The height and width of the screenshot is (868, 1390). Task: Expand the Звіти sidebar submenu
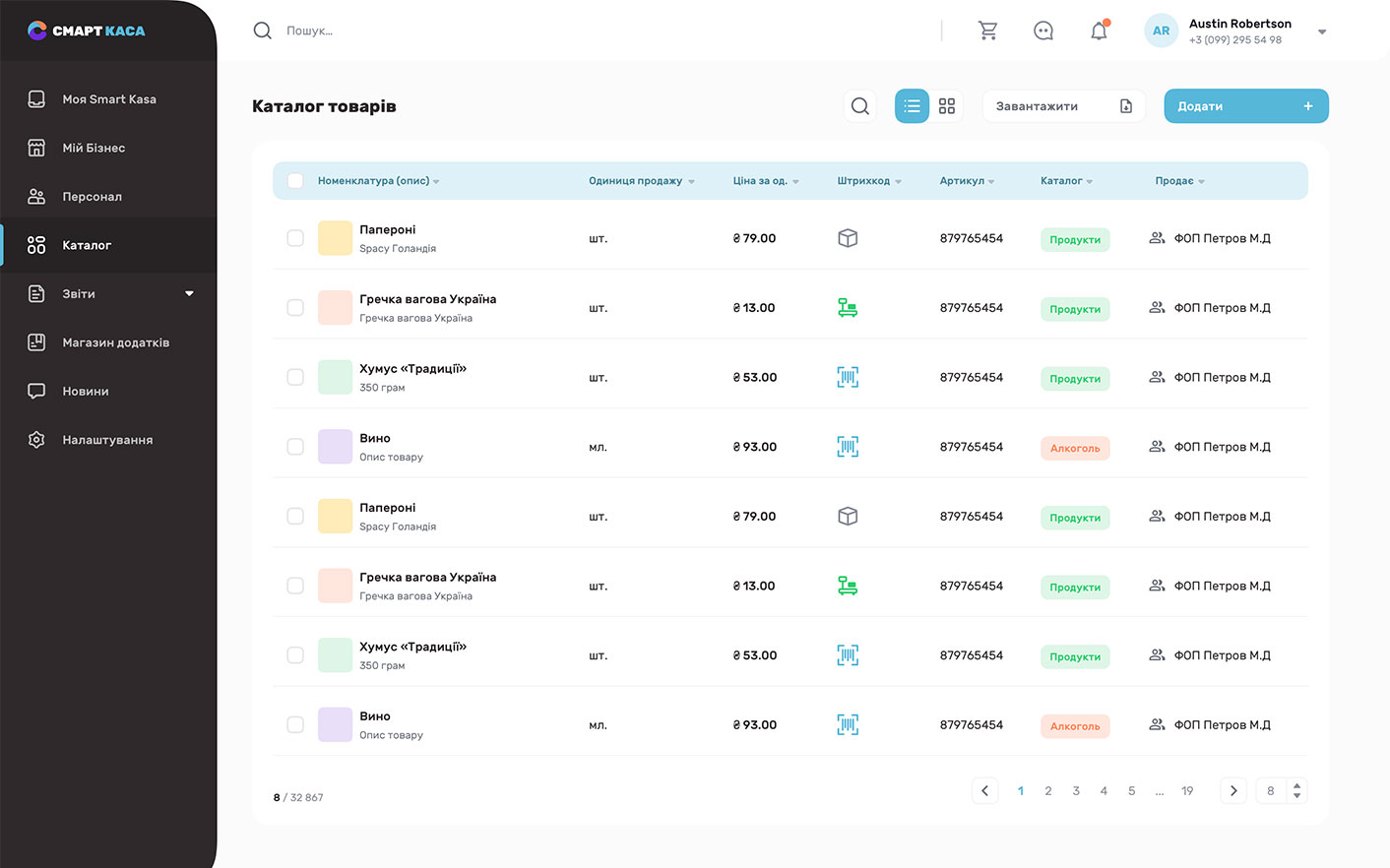[189, 293]
